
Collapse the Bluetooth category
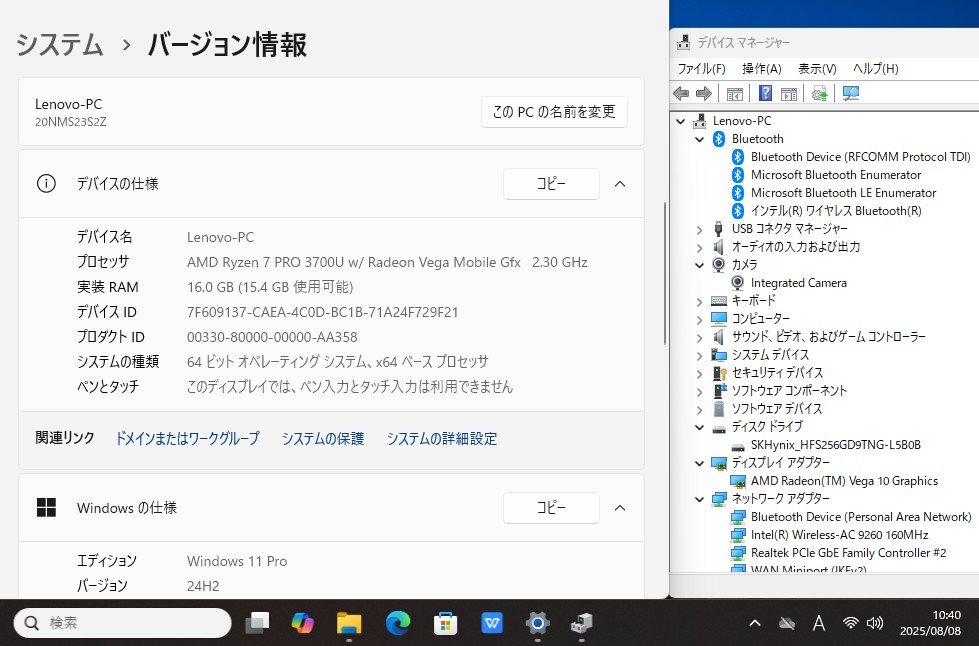[x=699, y=139]
